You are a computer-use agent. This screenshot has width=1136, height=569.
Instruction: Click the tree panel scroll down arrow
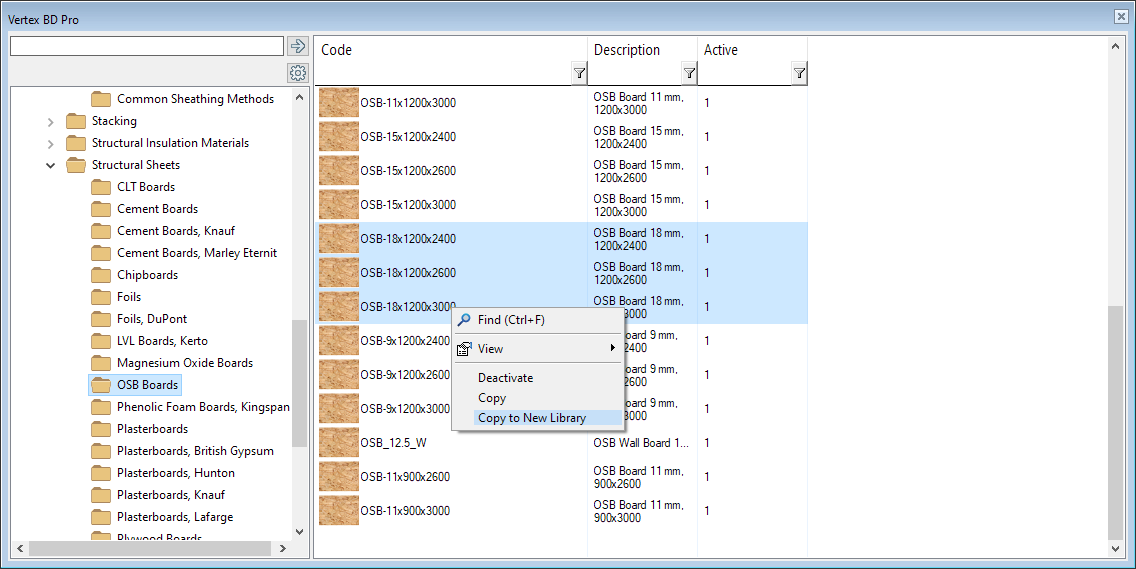click(x=299, y=532)
